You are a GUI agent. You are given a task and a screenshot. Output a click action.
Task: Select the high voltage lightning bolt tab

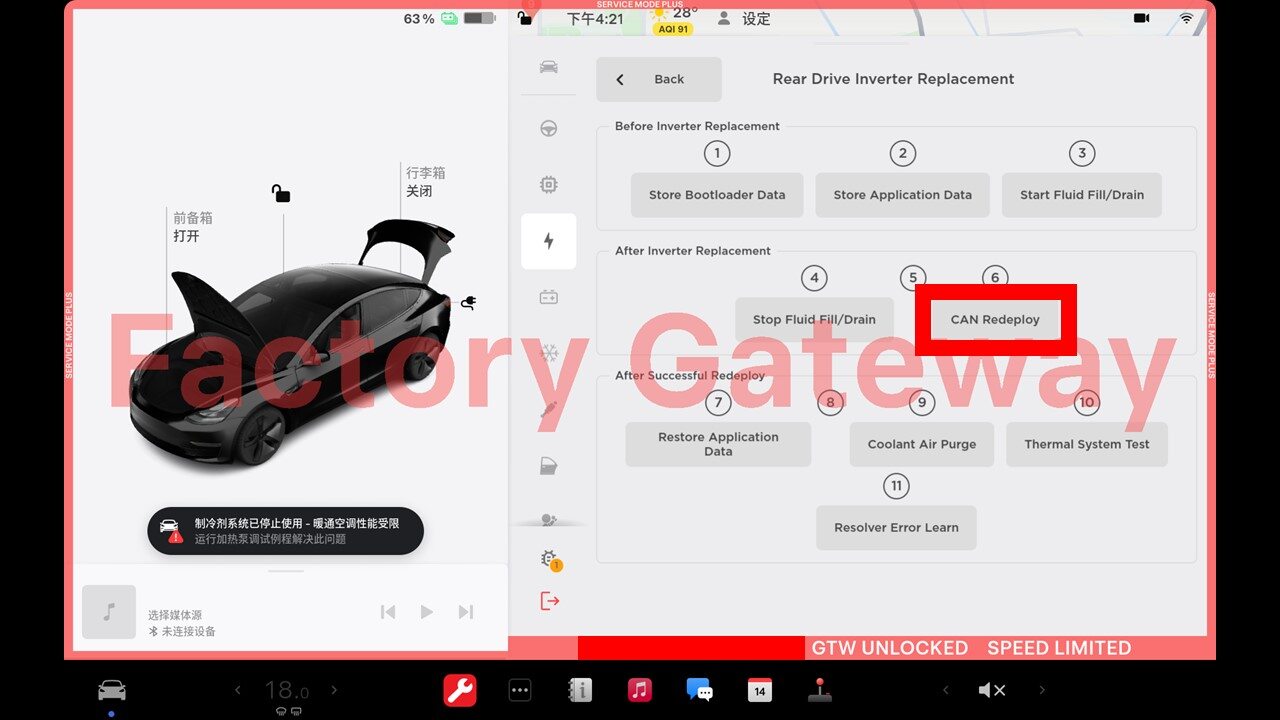tap(548, 241)
